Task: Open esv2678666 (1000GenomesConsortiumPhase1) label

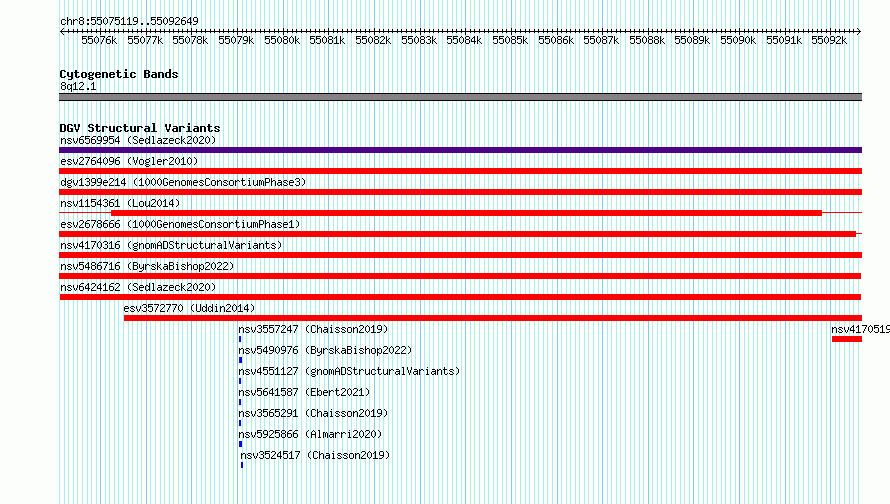Action: click(x=180, y=224)
